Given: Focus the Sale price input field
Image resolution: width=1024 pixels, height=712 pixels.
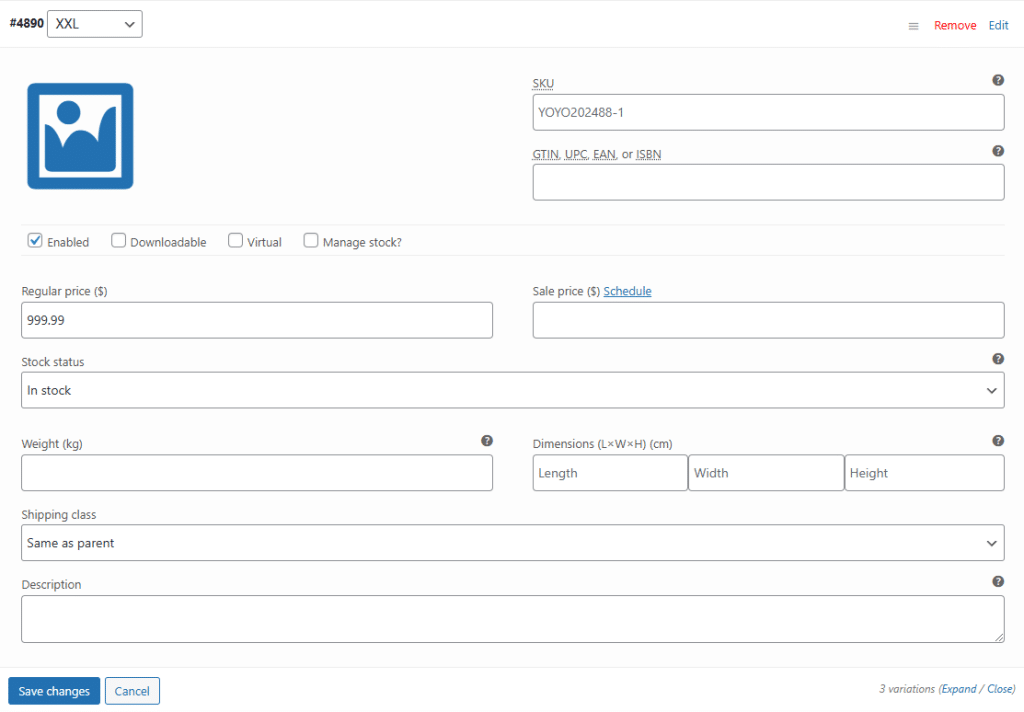Looking at the screenshot, I should [x=768, y=320].
